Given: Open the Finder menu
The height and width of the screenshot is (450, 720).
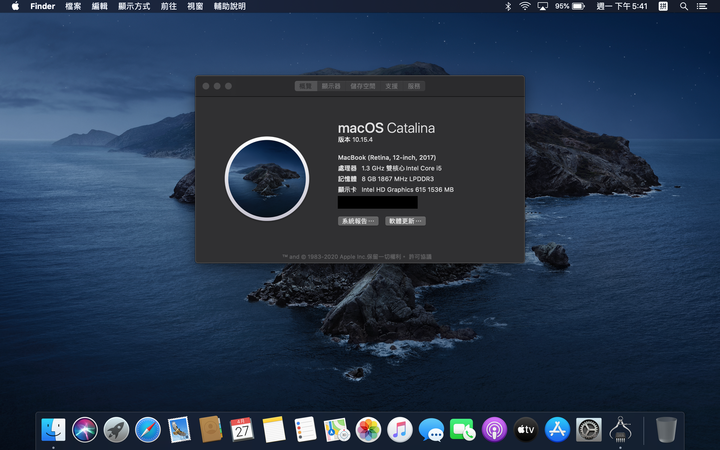Looking at the screenshot, I should click(x=43, y=6).
